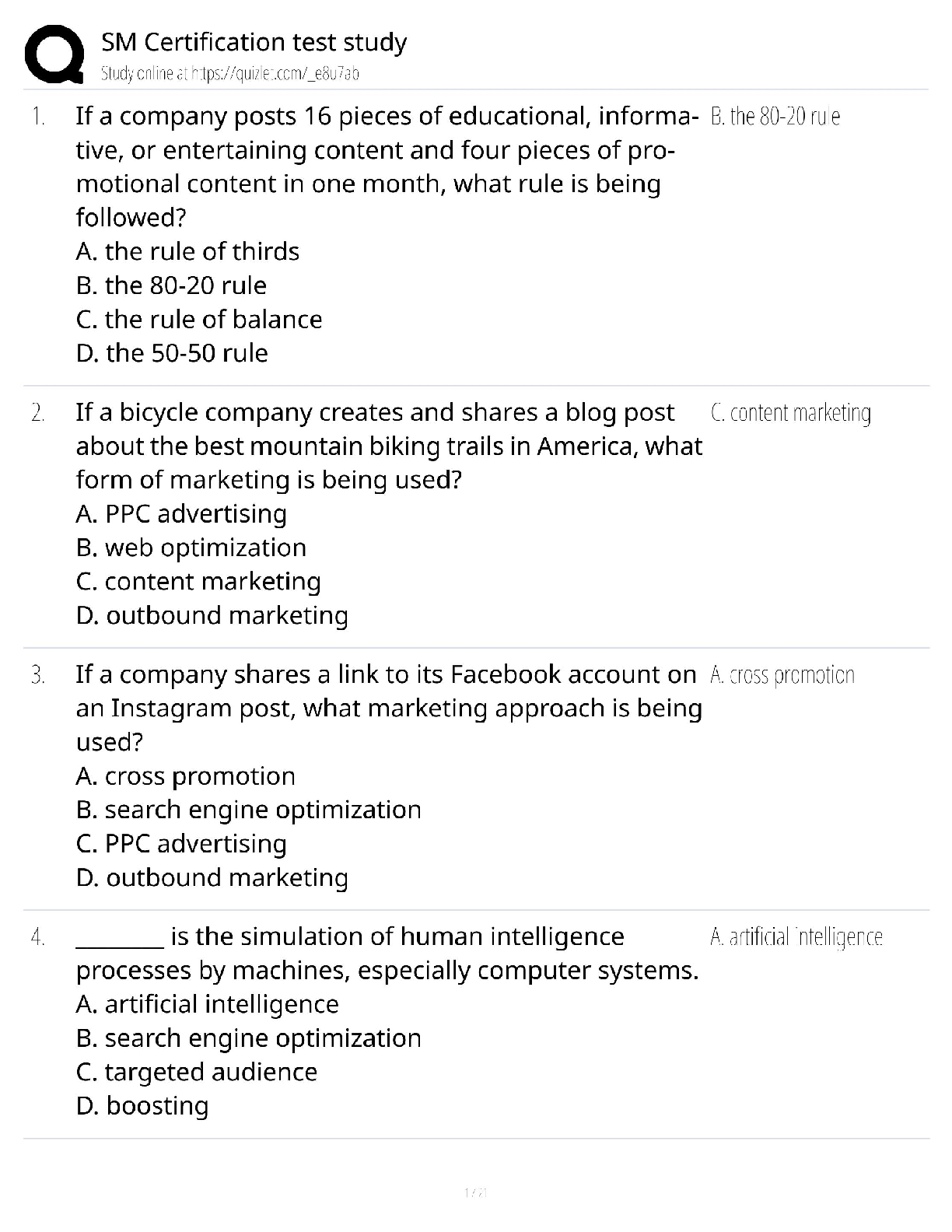Select option 'A. artificial intelligence' in question 4

click(208, 1004)
